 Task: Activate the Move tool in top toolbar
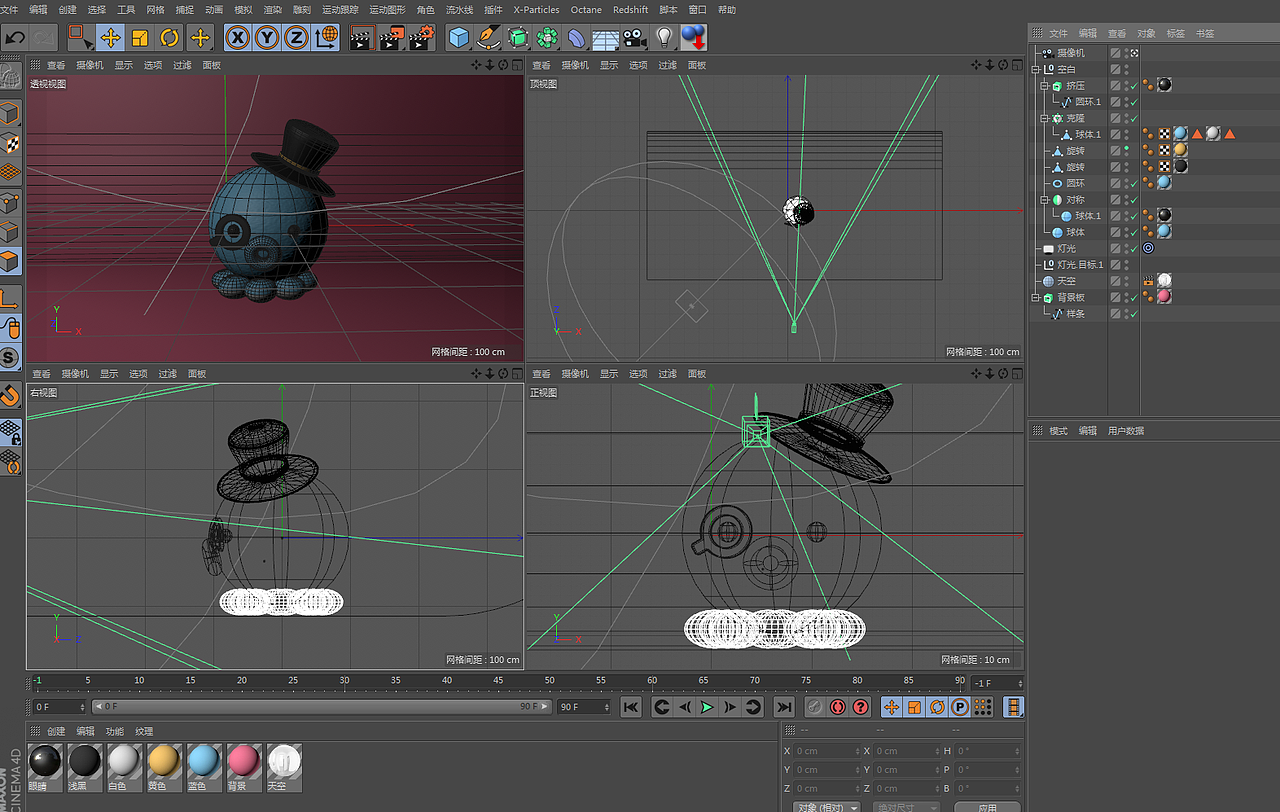pyautogui.click(x=110, y=38)
